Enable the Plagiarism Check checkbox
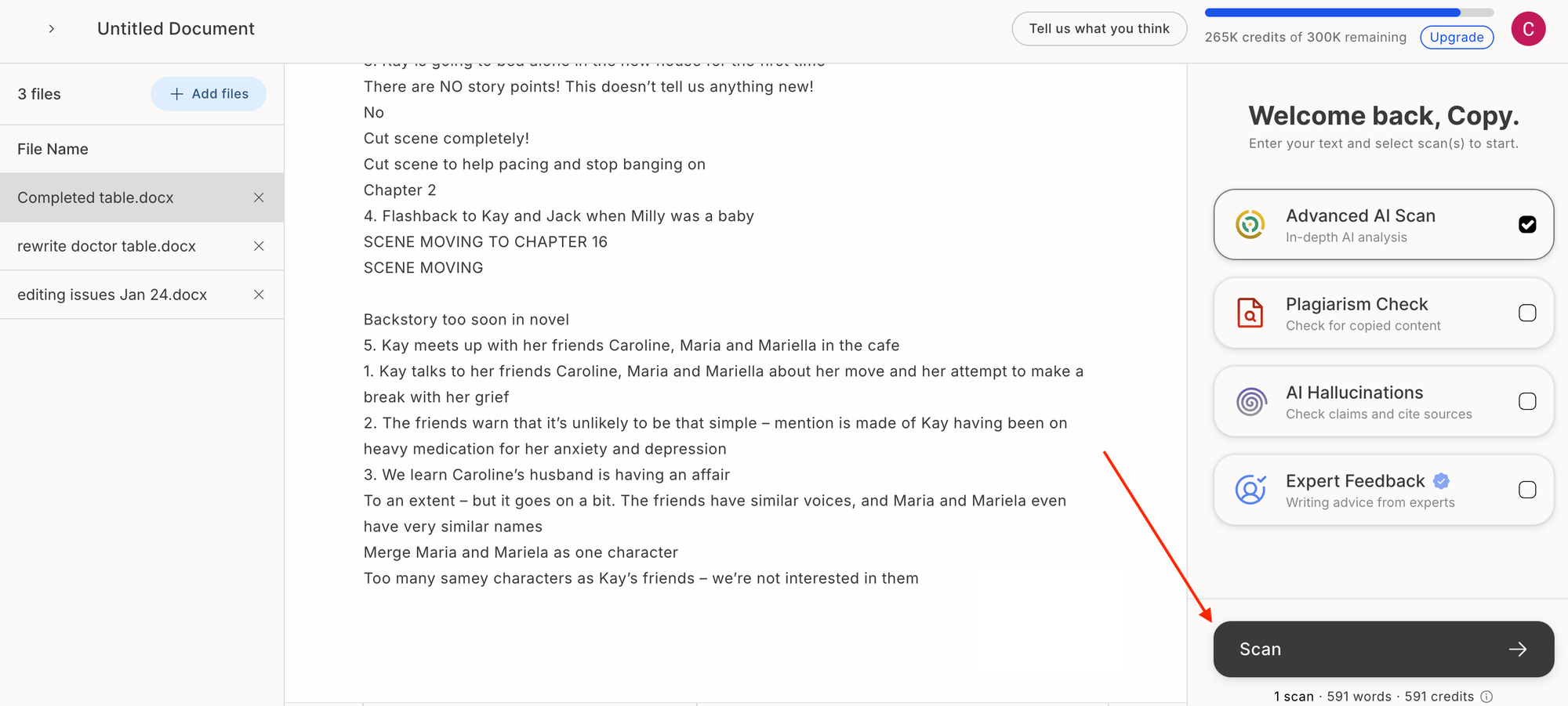Image resolution: width=1568 pixels, height=706 pixels. point(1527,313)
